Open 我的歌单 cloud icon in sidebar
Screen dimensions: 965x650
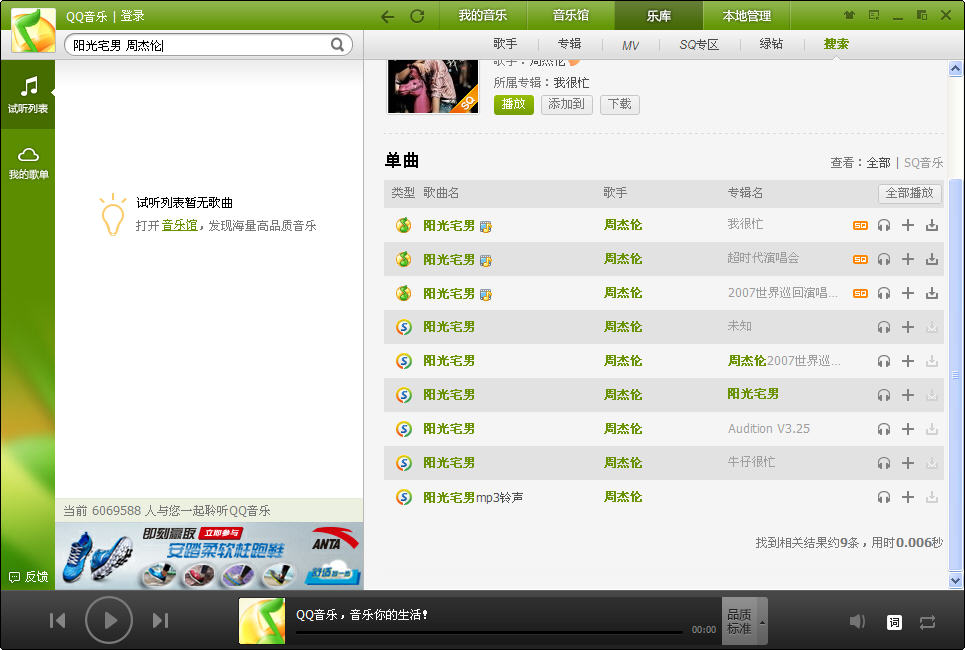coord(28,160)
